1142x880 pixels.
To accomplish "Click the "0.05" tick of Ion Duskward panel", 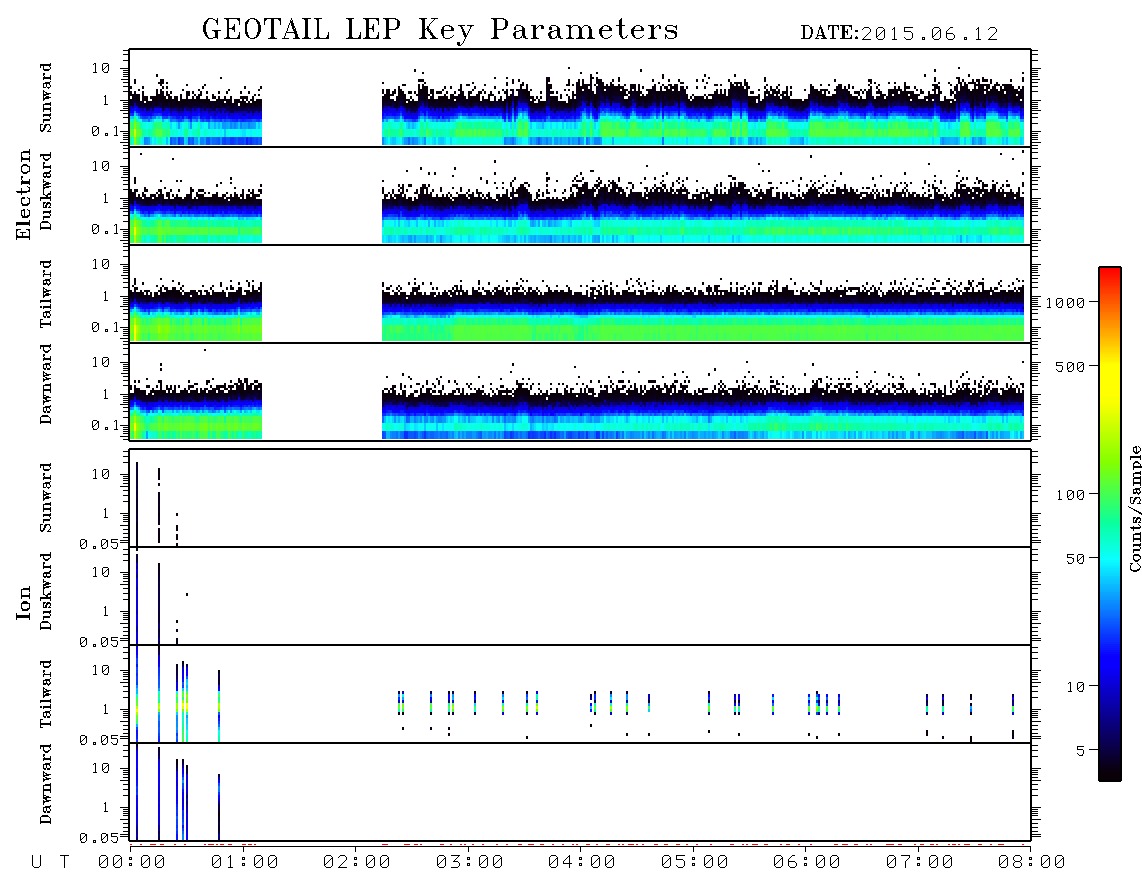I will coord(99,642).
